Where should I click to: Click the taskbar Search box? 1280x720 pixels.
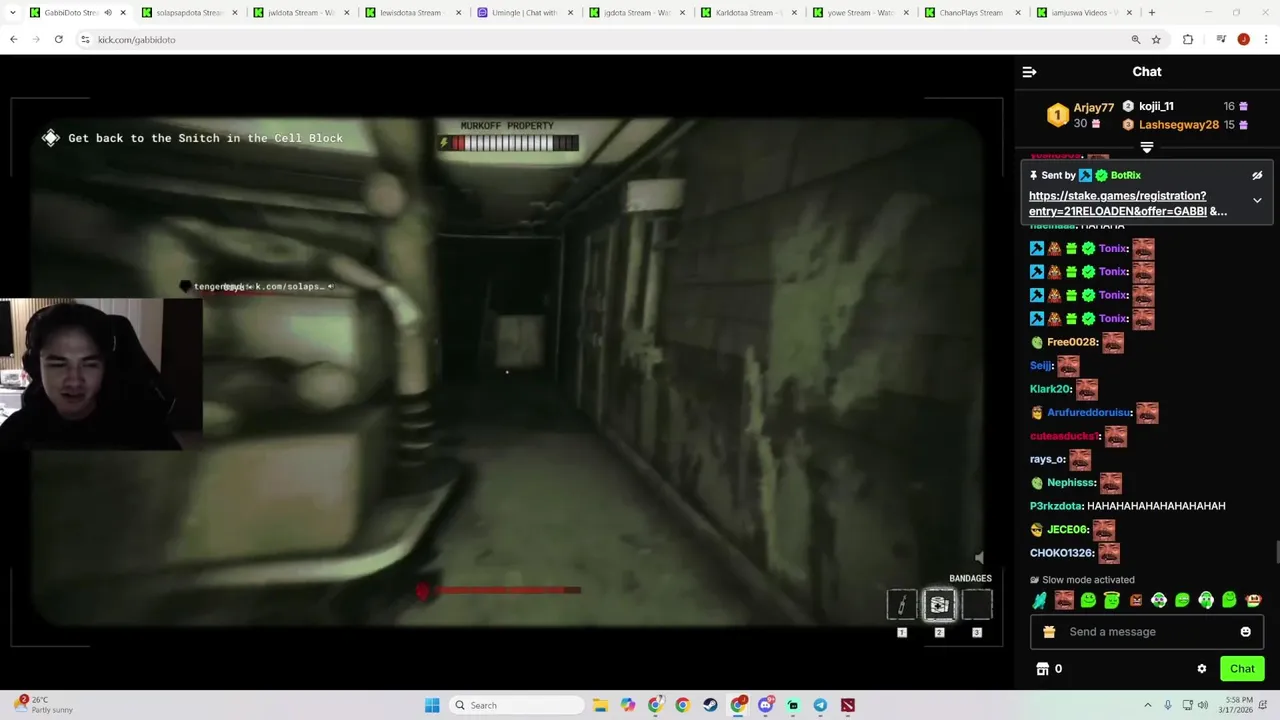point(516,705)
